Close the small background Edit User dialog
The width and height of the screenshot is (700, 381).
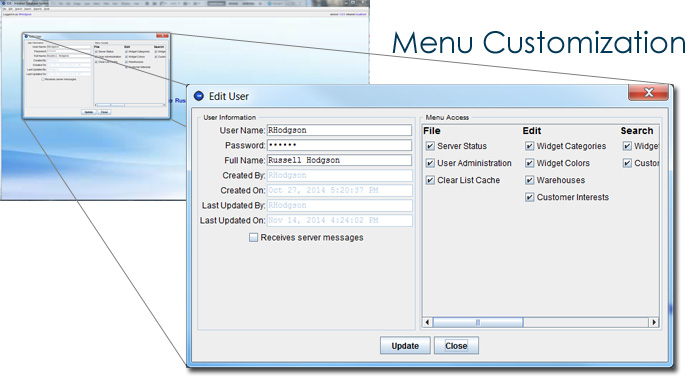[162, 36]
